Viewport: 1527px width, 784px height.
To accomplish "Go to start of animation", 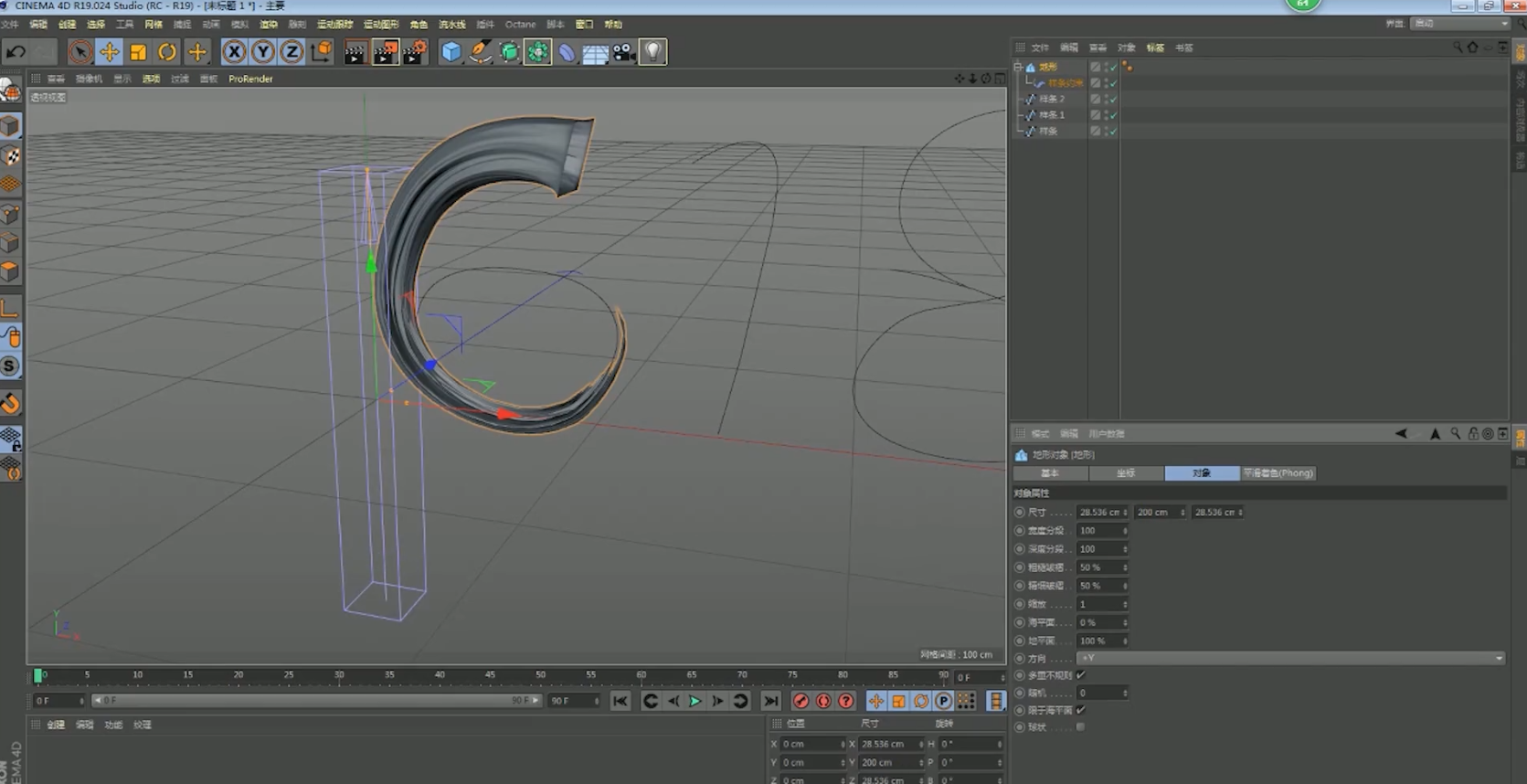I will (x=620, y=701).
